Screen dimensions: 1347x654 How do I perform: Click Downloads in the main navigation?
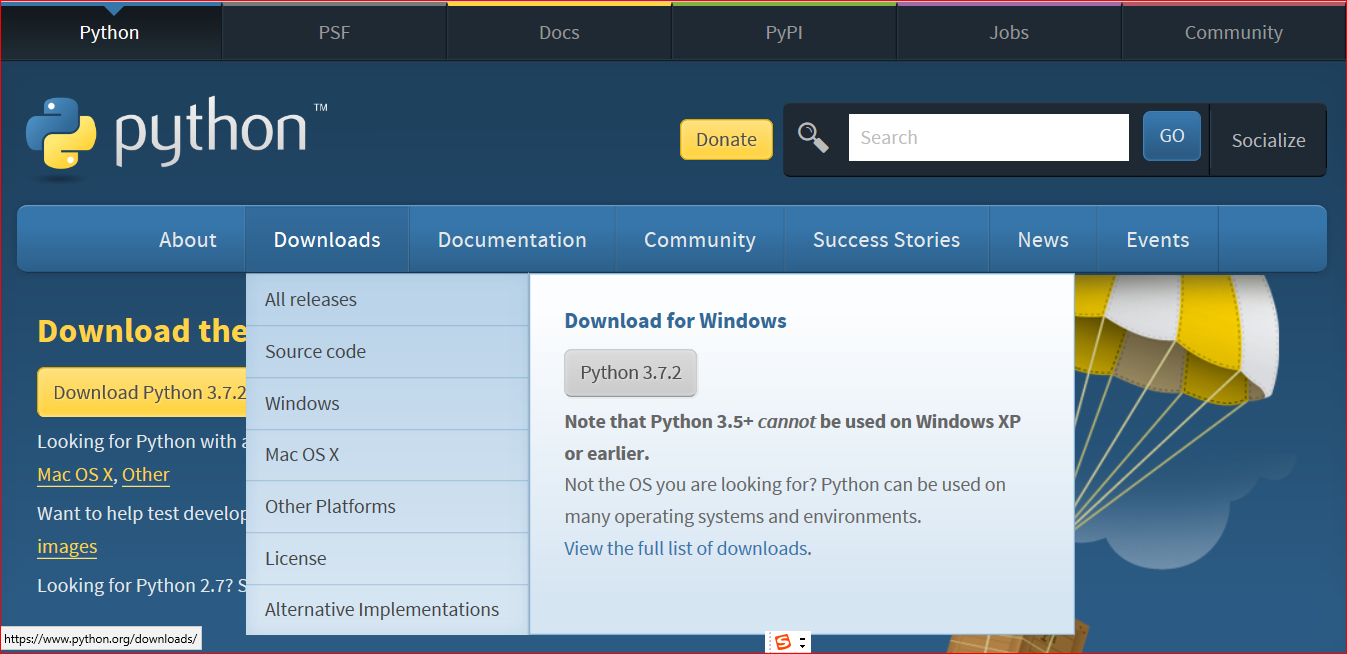[x=327, y=240]
